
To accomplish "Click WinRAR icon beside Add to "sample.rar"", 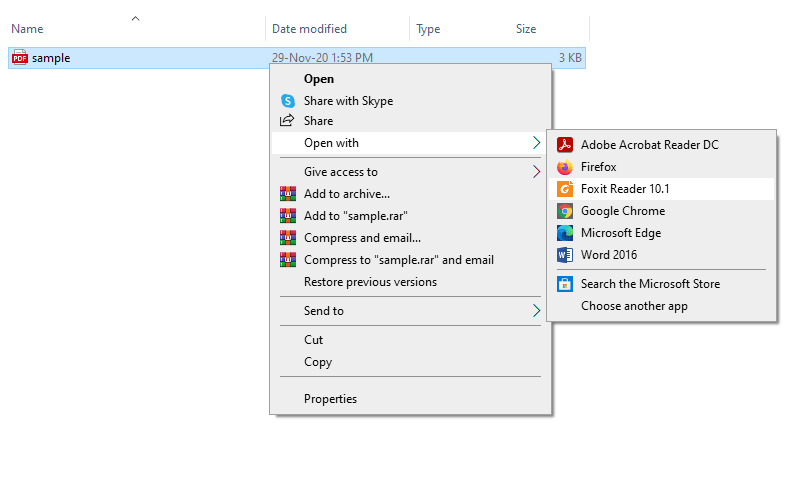I will click(288, 216).
